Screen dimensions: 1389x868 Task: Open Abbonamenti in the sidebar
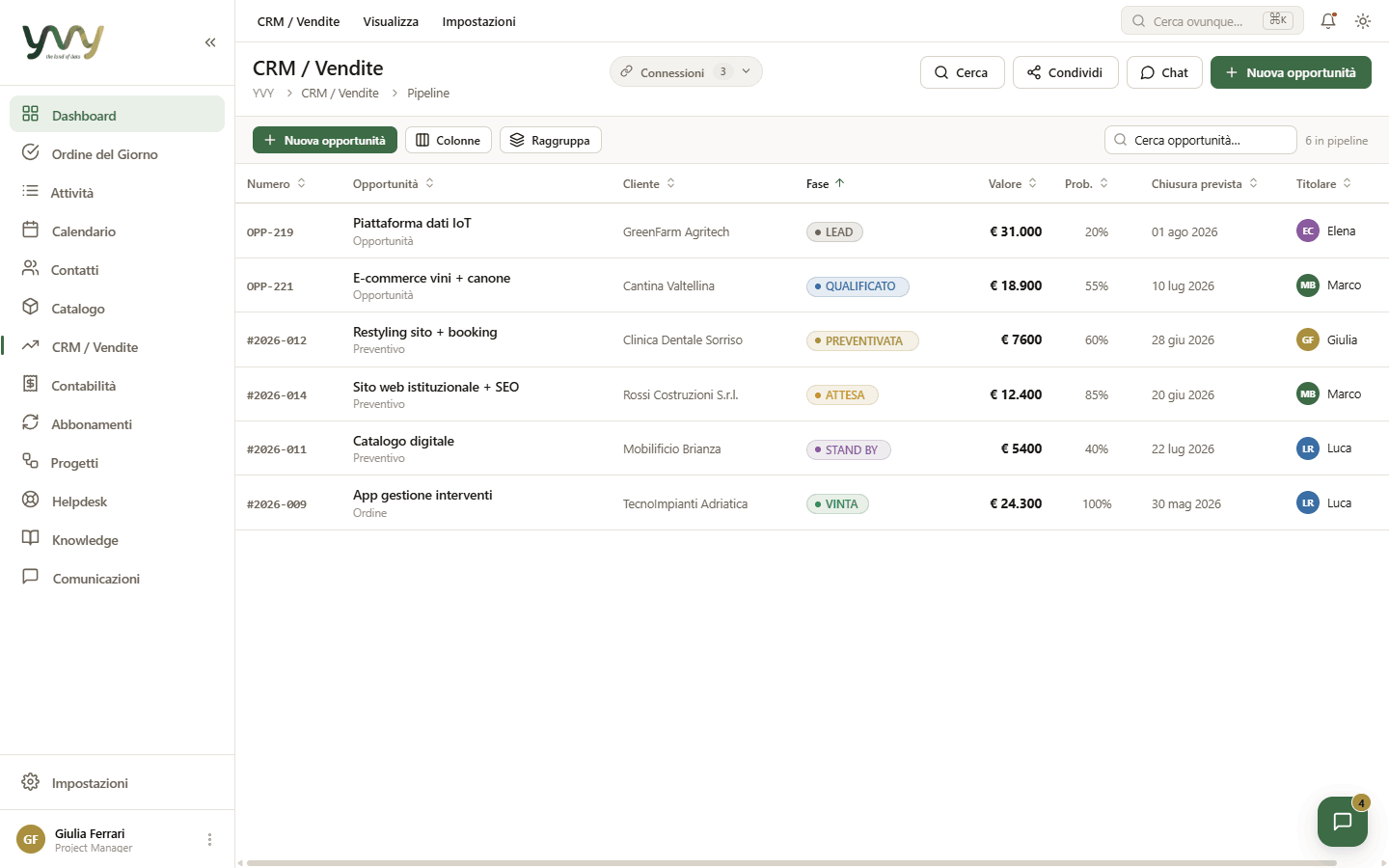point(117,423)
